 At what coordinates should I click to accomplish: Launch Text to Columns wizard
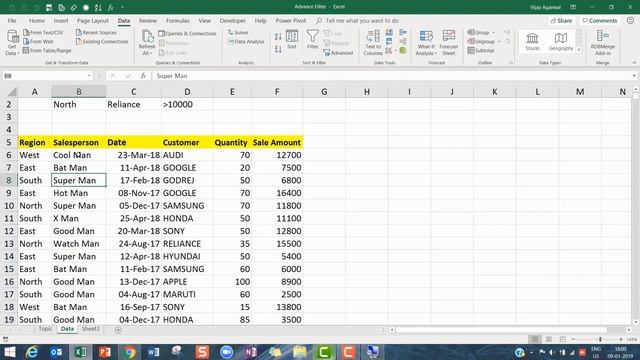[373, 42]
